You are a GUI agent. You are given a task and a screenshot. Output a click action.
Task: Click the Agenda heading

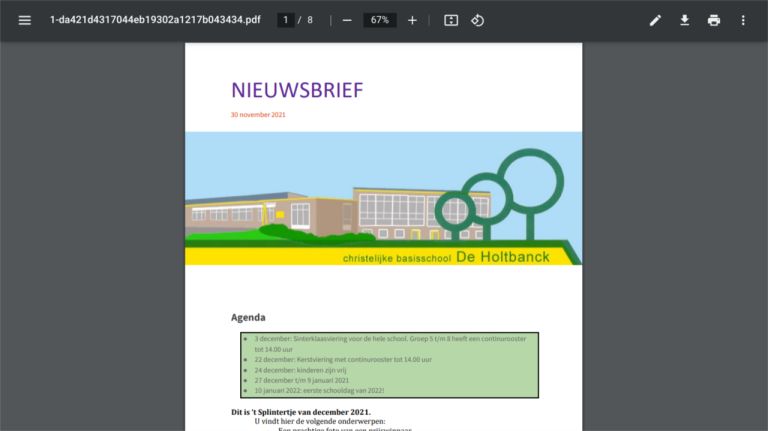[x=248, y=317]
